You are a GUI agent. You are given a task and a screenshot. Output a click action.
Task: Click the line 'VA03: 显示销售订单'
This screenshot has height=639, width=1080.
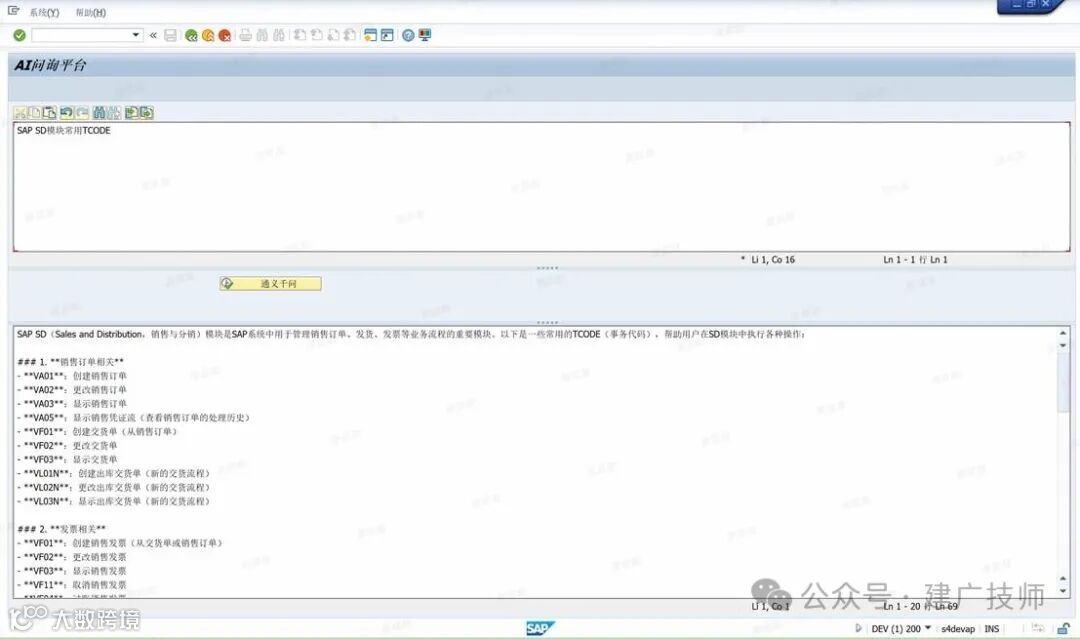click(x=72, y=404)
